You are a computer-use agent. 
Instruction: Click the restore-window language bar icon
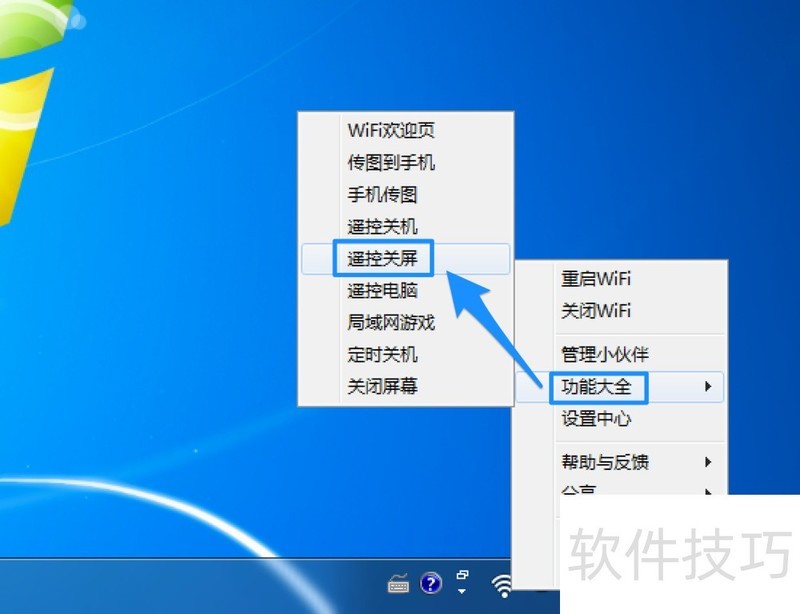click(462, 575)
